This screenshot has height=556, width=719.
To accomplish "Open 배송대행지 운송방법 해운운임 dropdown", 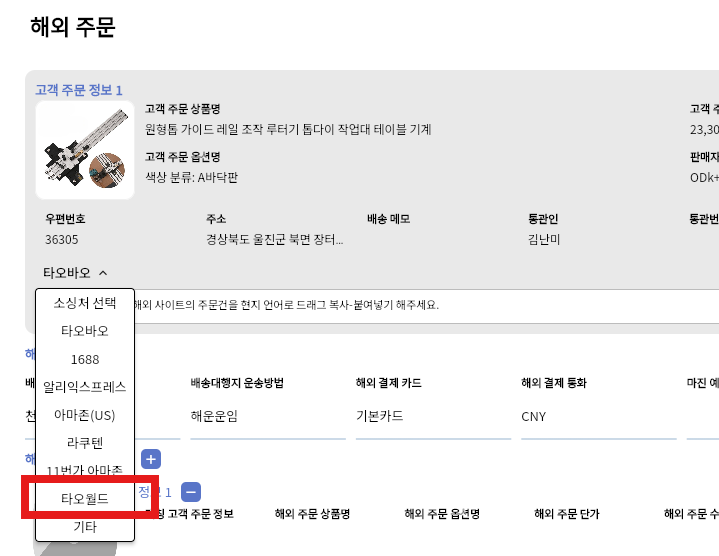I will pos(265,417).
